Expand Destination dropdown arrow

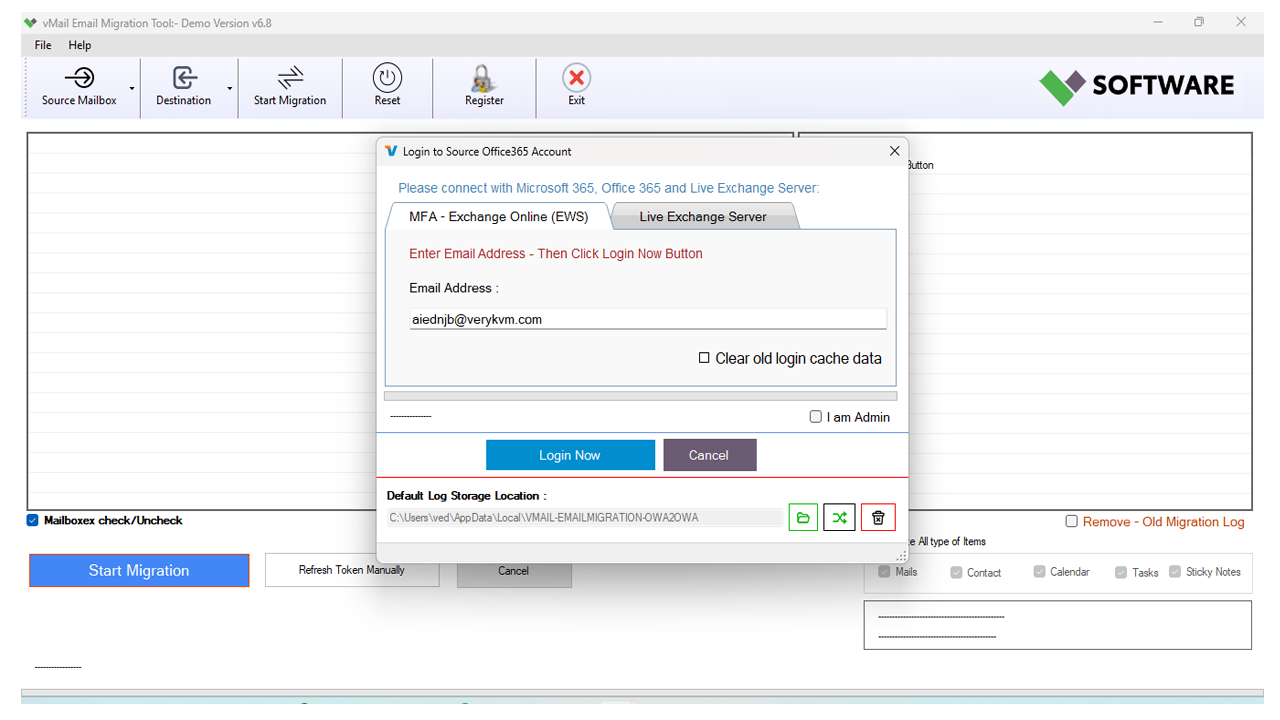pos(229,88)
